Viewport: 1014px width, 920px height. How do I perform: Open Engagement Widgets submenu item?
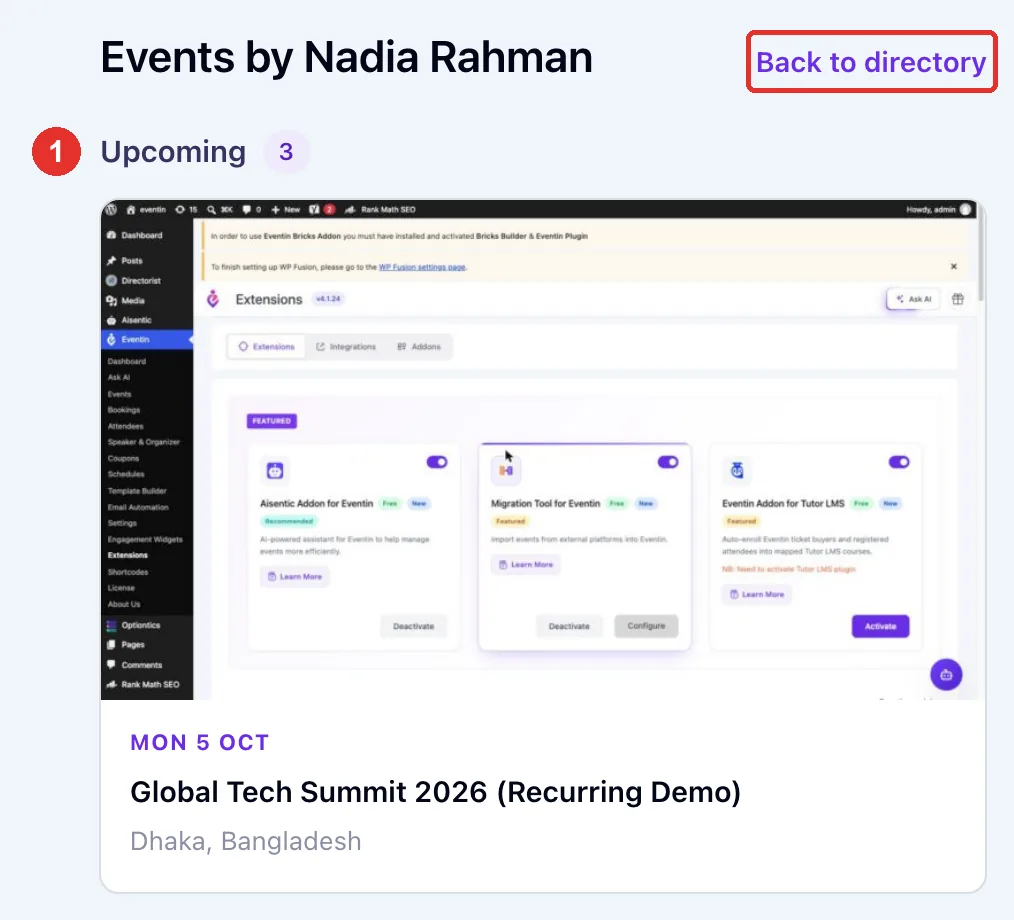[145, 539]
